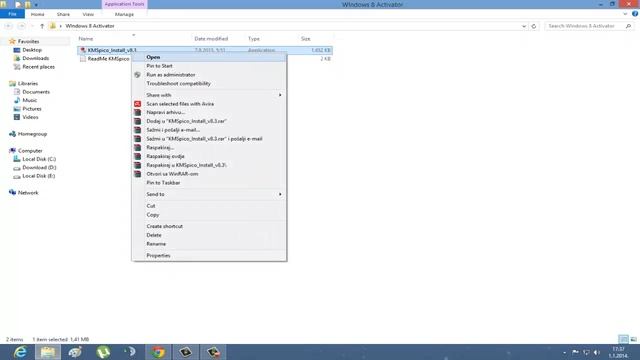Screen dimensions: 640x360
Task: Click the Homegroup icon in navigation pane
Action: (x=13, y=134)
